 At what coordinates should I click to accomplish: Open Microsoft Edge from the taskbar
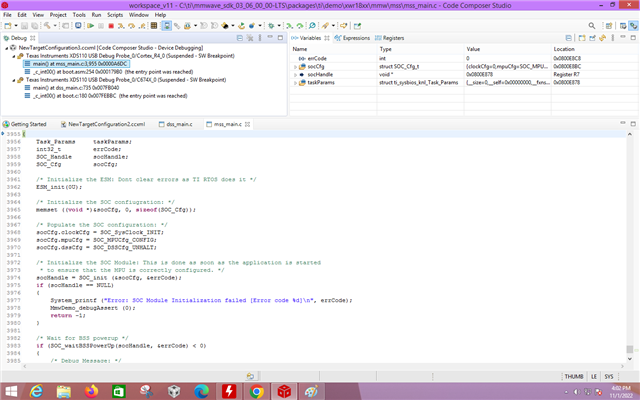(201, 392)
